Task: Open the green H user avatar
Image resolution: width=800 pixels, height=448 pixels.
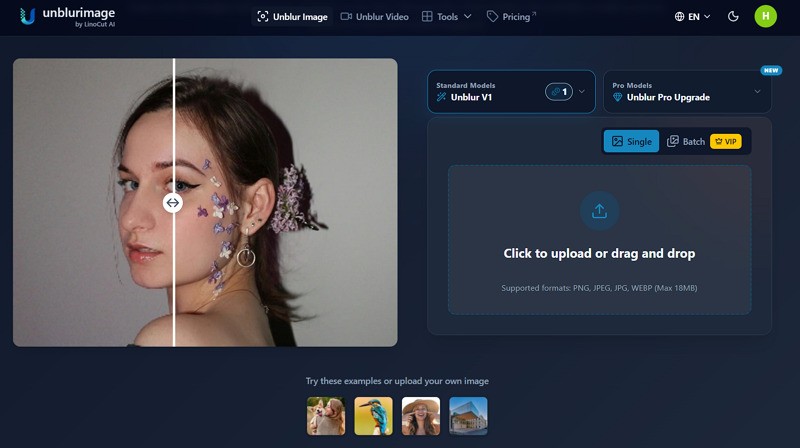Action: tap(765, 16)
